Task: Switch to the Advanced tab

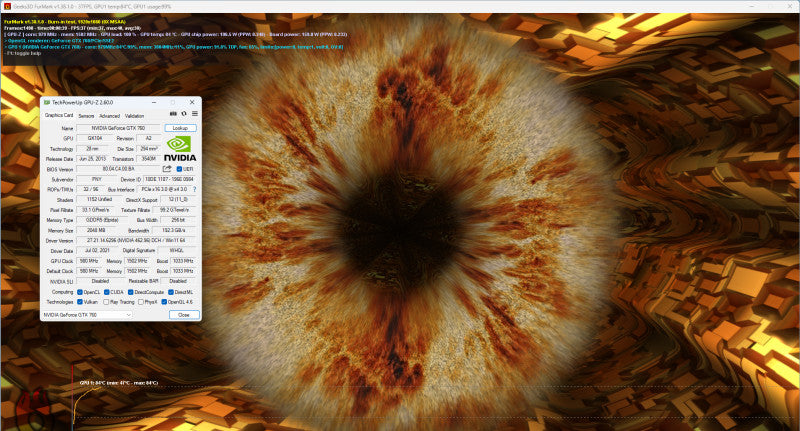Action: [x=110, y=116]
